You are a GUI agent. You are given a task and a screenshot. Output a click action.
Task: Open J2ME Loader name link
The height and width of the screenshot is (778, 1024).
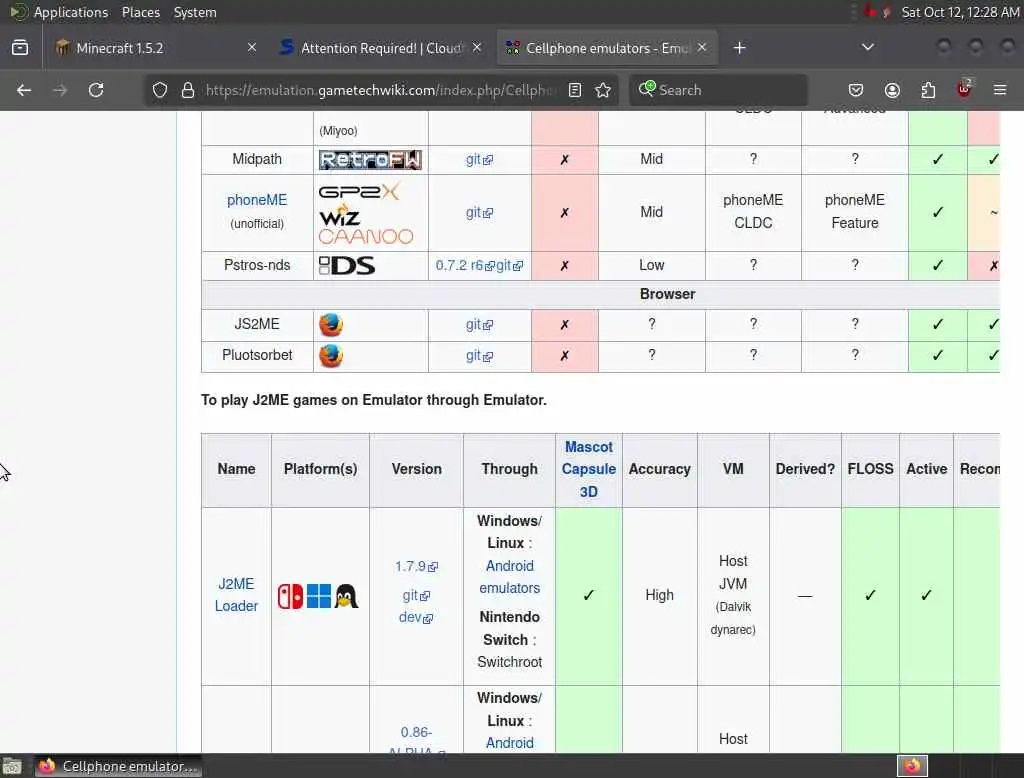[236, 595]
